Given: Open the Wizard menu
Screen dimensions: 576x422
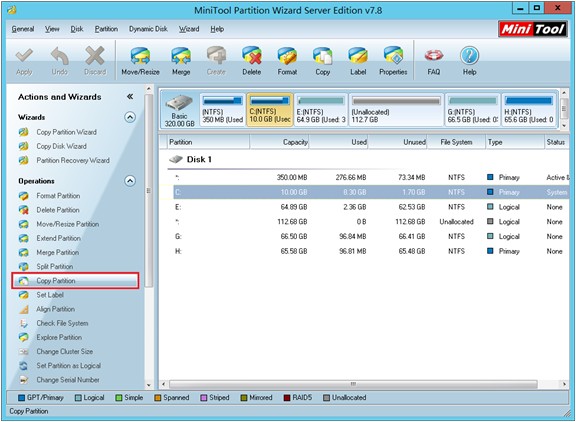Looking at the screenshot, I should coord(189,29).
